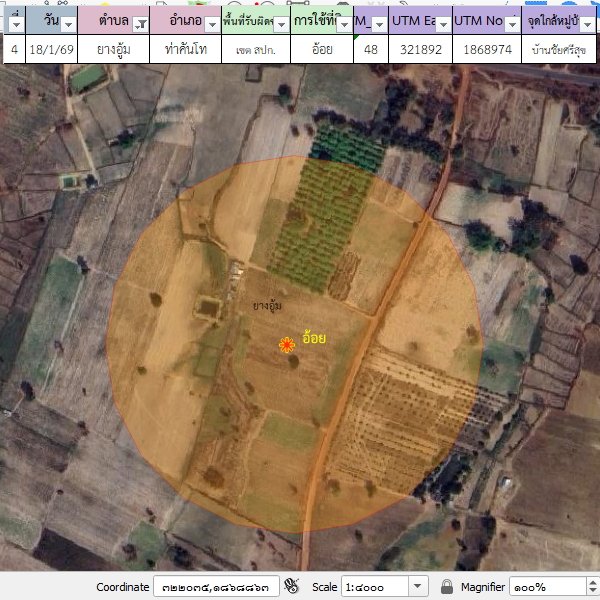Open filter arrow on จุดใกล้หมู่บ้าน column
The height and width of the screenshot is (600, 600).
tap(590, 24)
